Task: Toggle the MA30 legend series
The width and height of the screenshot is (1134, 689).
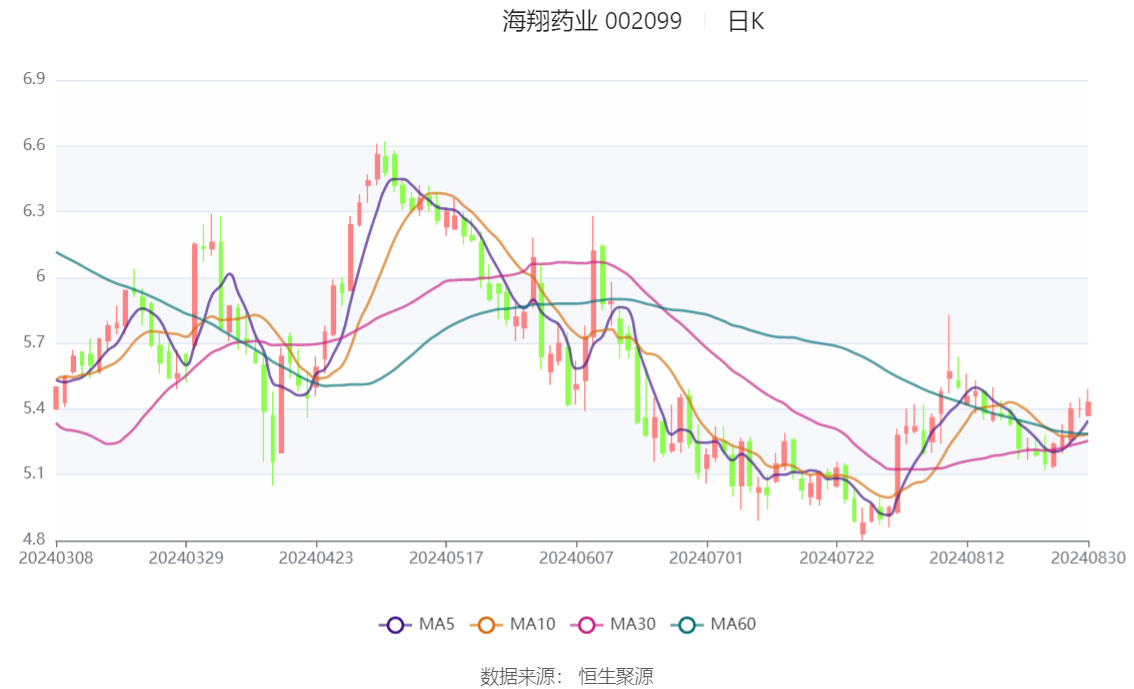Action: click(613, 625)
